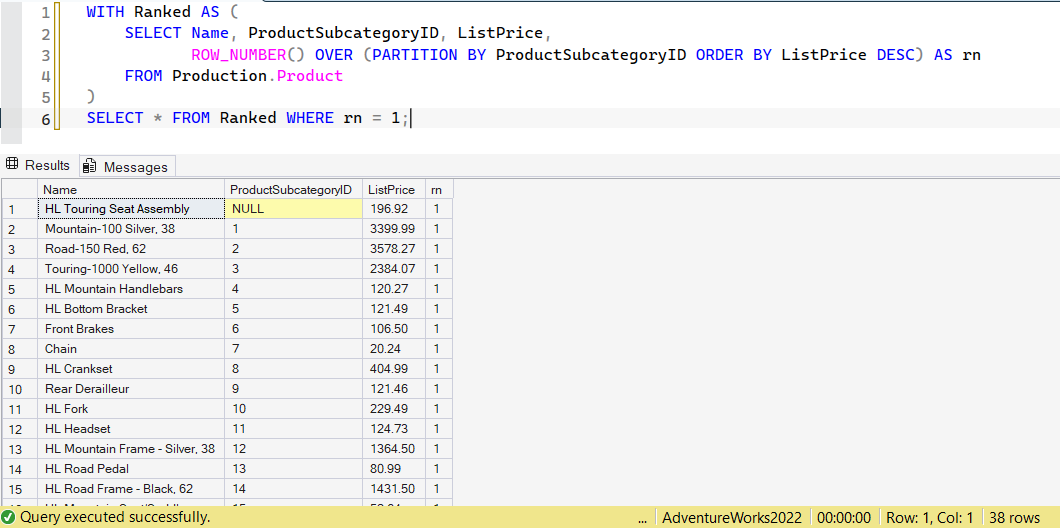Click the 00:00:00 elapsed time indicator
The width and height of the screenshot is (1060, 528).
click(844, 518)
